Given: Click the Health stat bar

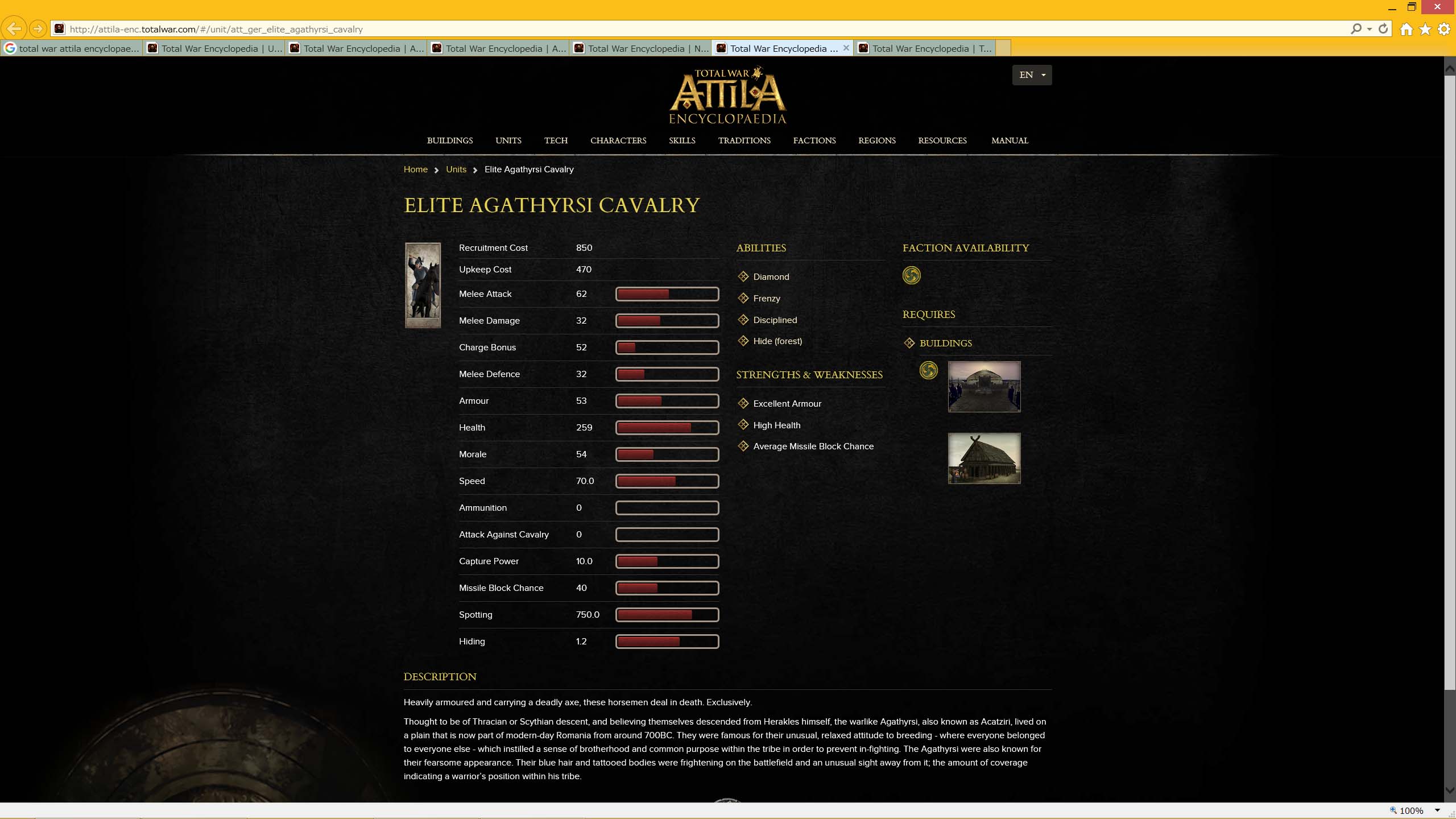Looking at the screenshot, I should pos(667,428).
